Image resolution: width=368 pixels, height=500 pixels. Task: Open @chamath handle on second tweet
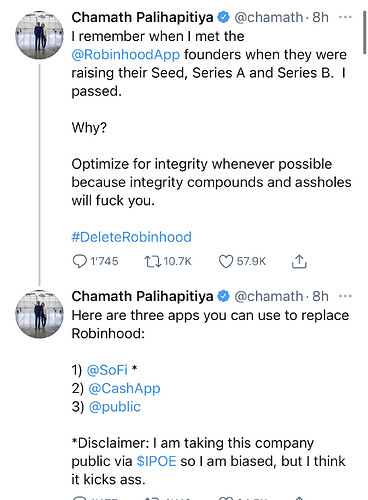tap(269, 296)
